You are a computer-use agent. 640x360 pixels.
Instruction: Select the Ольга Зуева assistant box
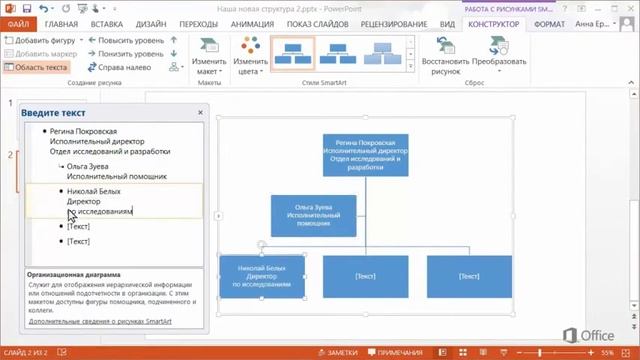313,216
